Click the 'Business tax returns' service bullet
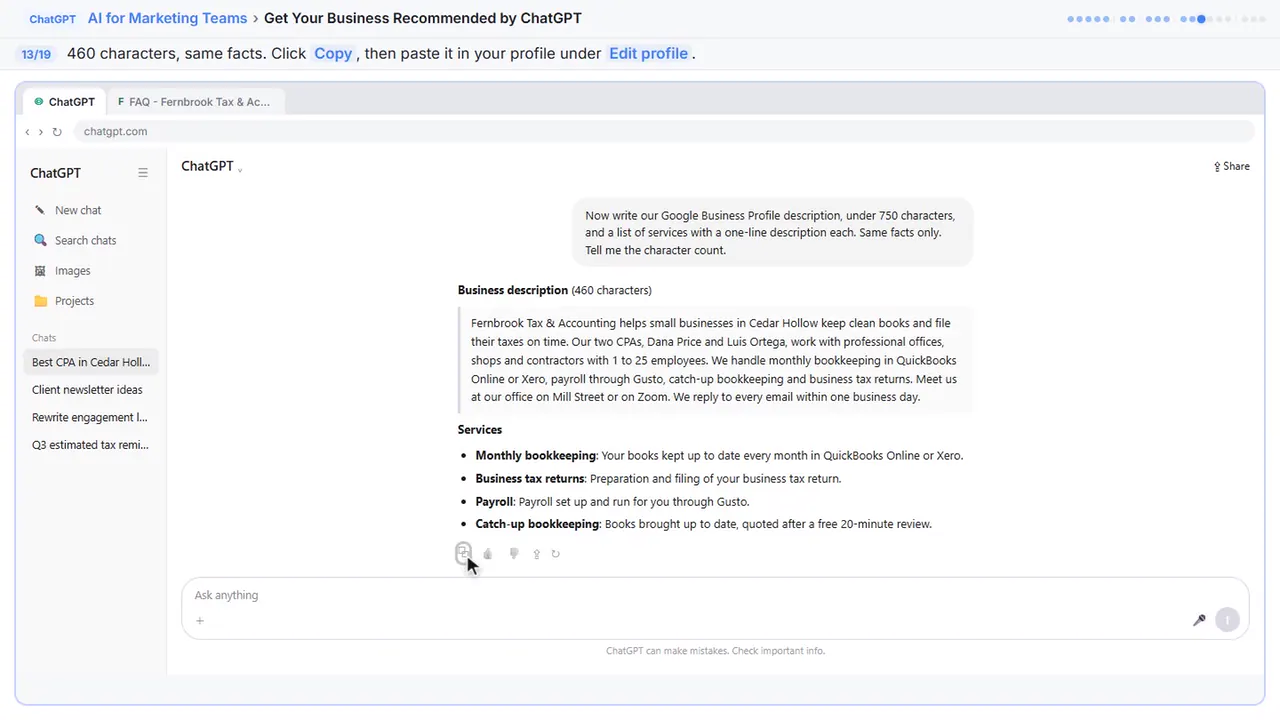The height and width of the screenshot is (720, 1280). (658, 479)
